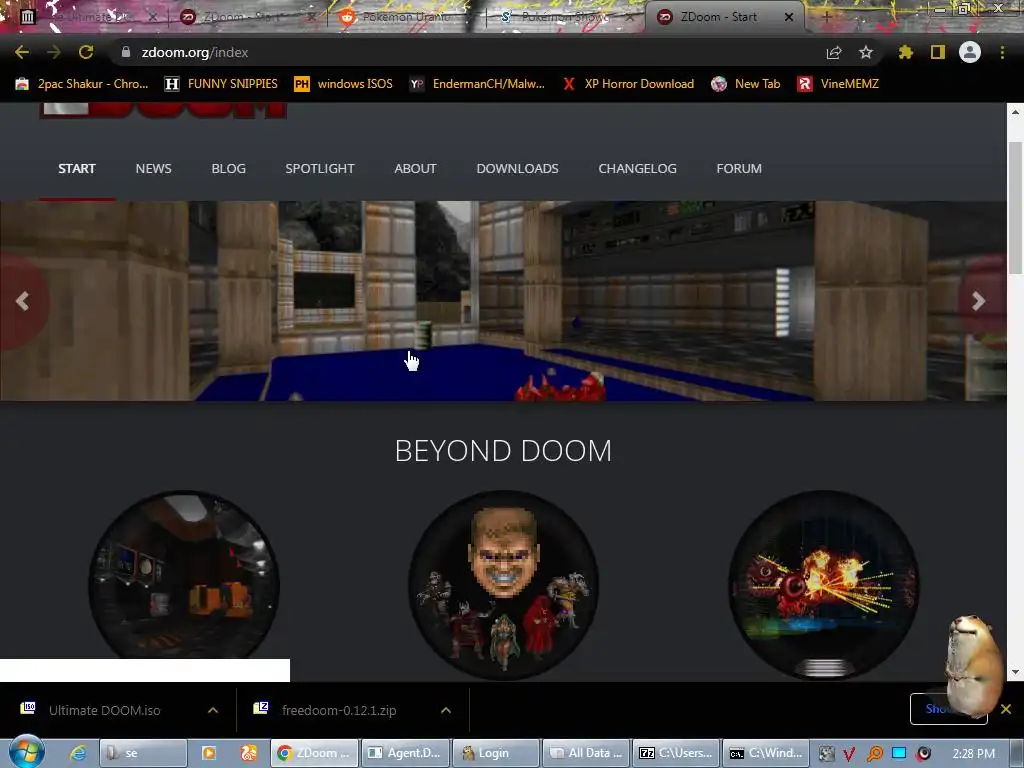The width and height of the screenshot is (1024, 768).
Task: Open the Chrome profile avatar
Action: pos(970,52)
